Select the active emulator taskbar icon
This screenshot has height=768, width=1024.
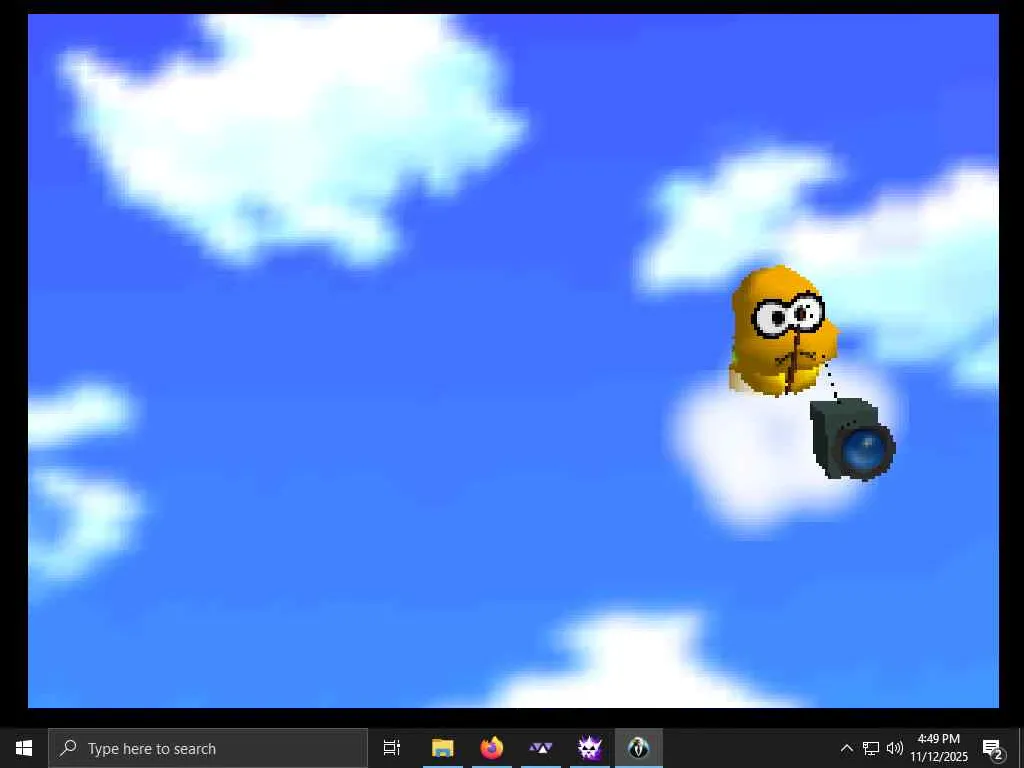[639, 748]
